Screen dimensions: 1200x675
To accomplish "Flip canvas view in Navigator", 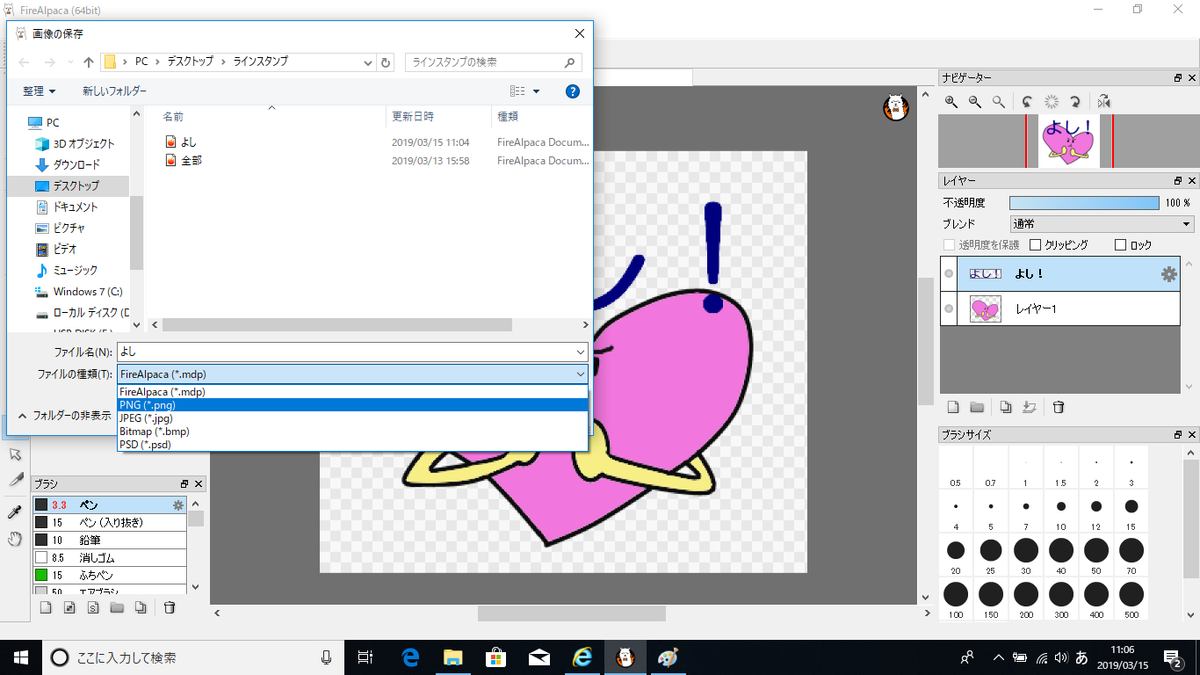I will (1103, 102).
